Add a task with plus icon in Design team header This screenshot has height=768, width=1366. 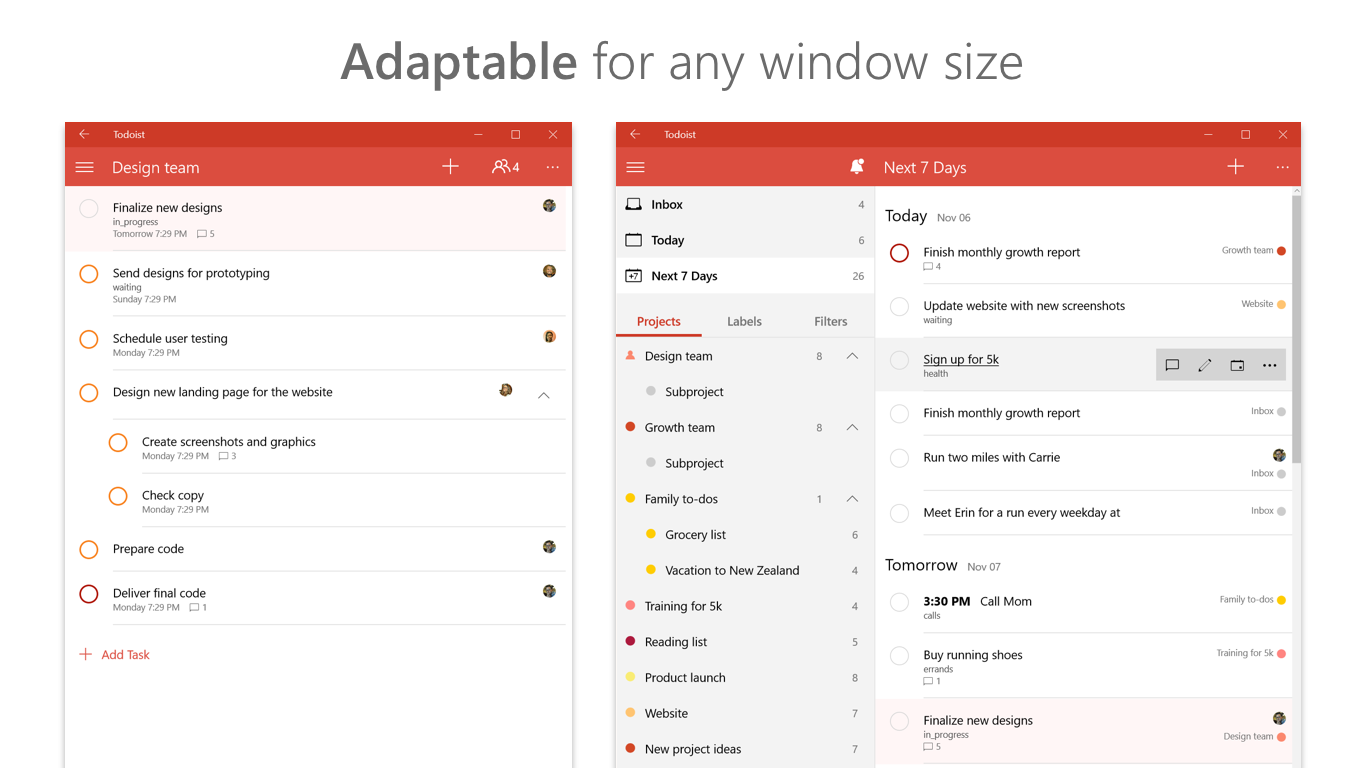(450, 167)
